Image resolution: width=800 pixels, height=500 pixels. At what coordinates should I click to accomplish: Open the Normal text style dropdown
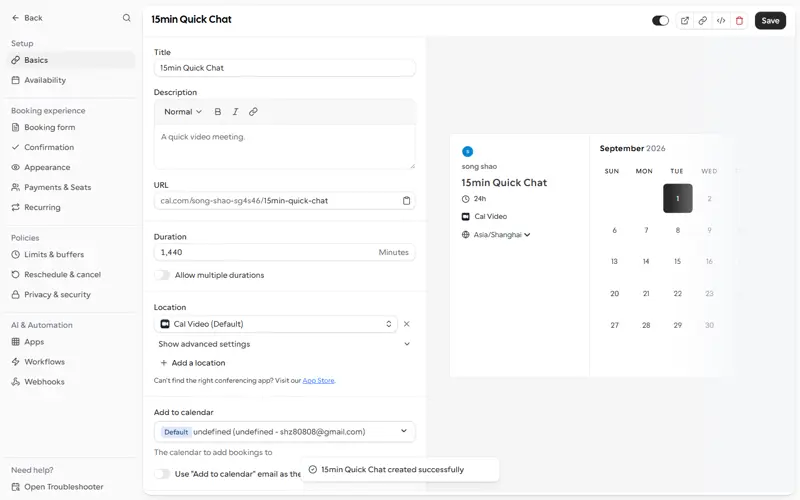(183, 112)
